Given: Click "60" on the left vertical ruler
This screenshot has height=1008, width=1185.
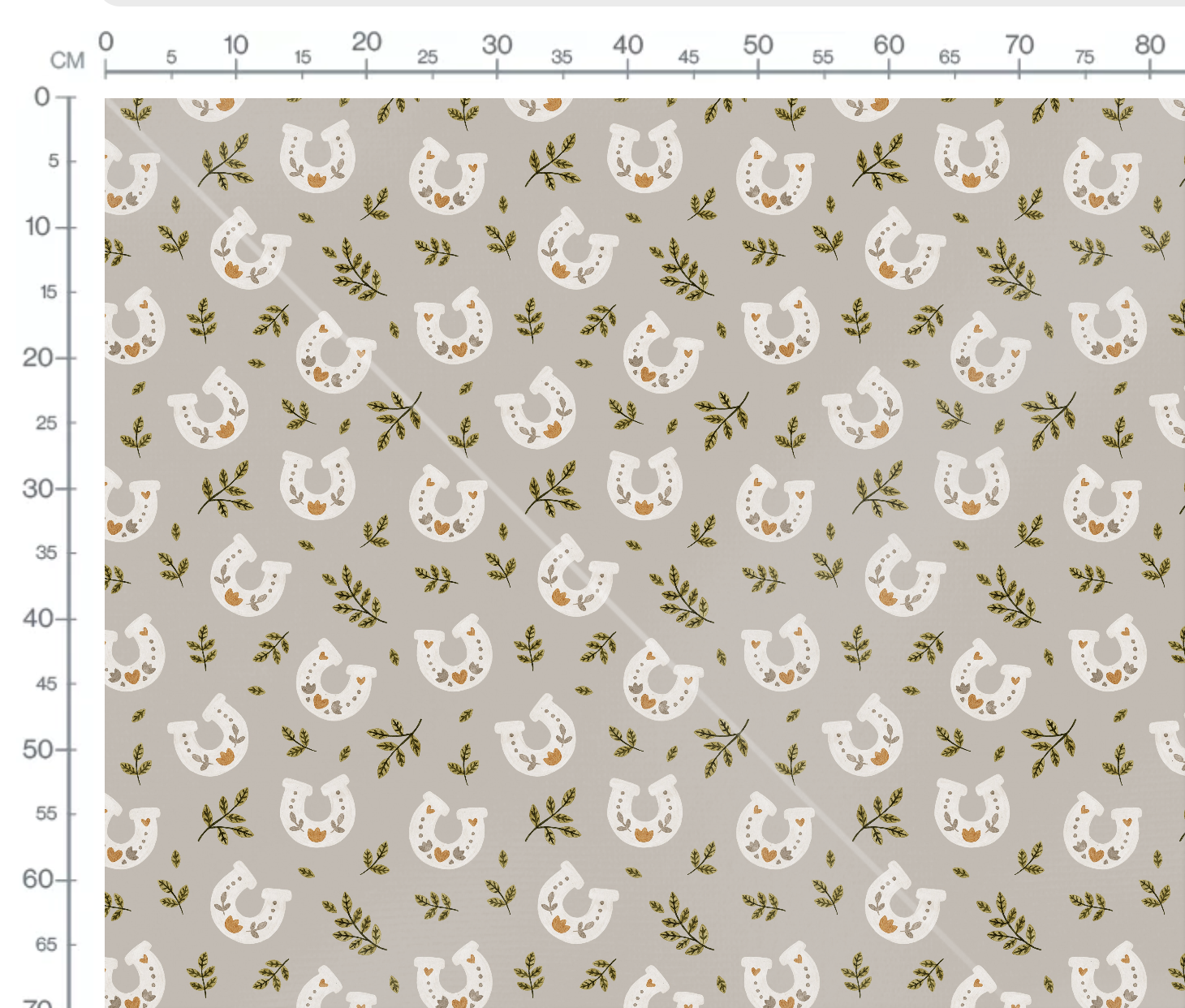Looking at the screenshot, I should pyautogui.click(x=37, y=879).
